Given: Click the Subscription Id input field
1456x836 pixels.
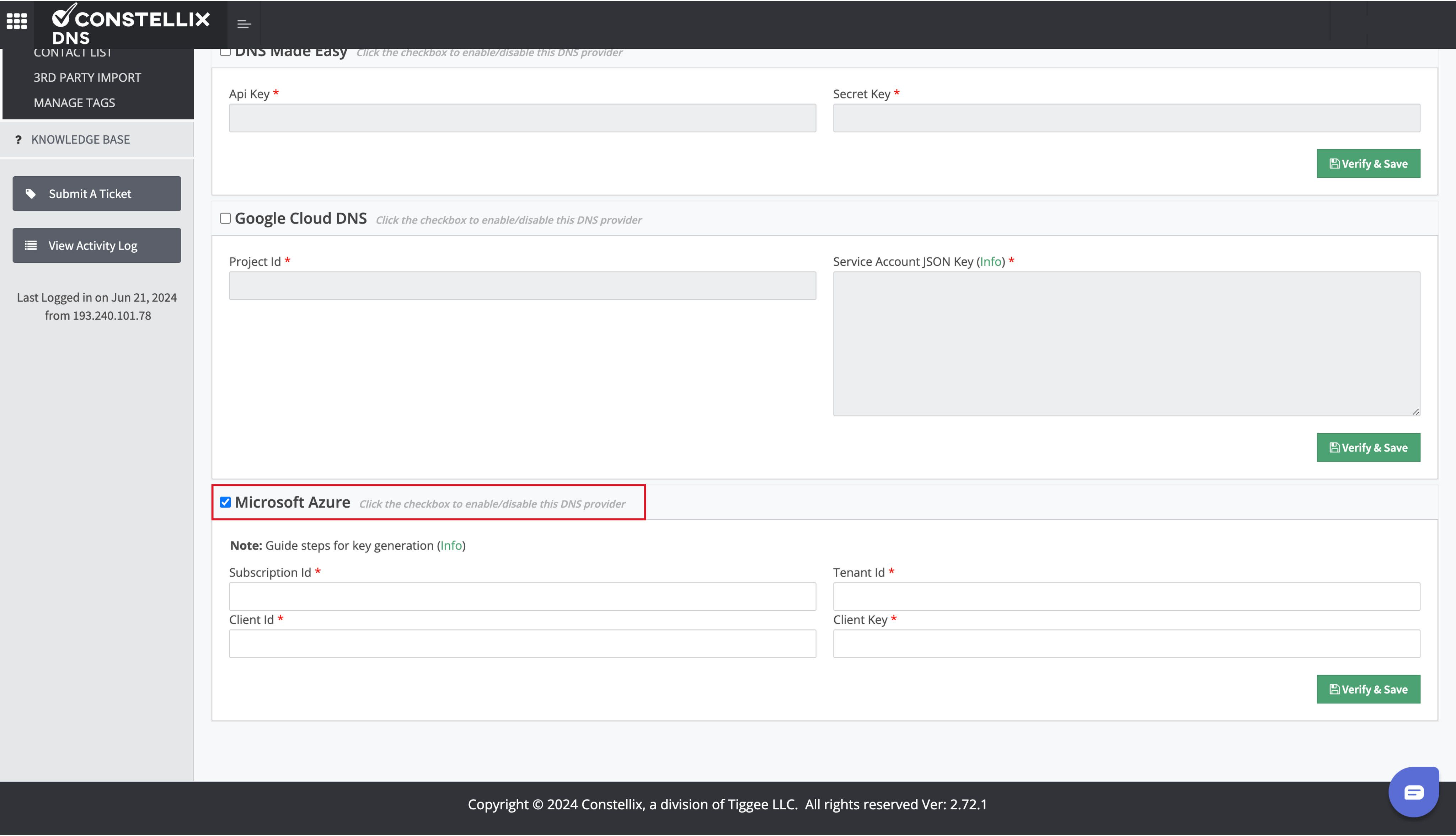Looking at the screenshot, I should 522,596.
